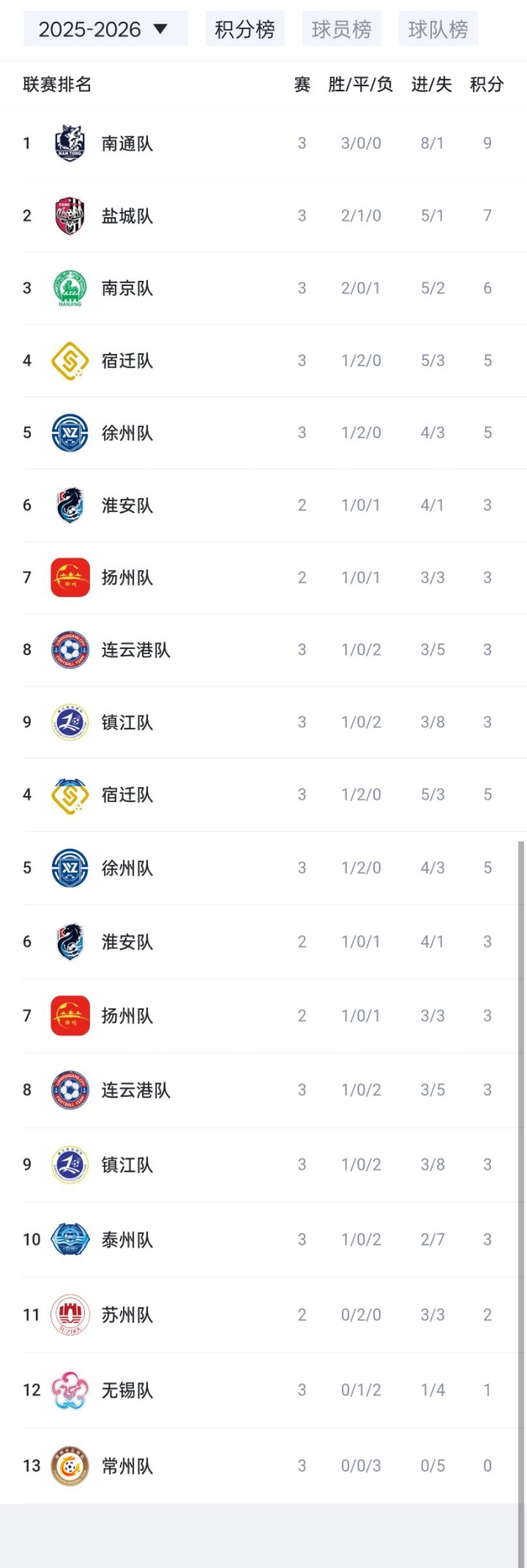The width and height of the screenshot is (527, 1568).
Task: Tap the green 南京队 team logo
Action: pos(70,289)
